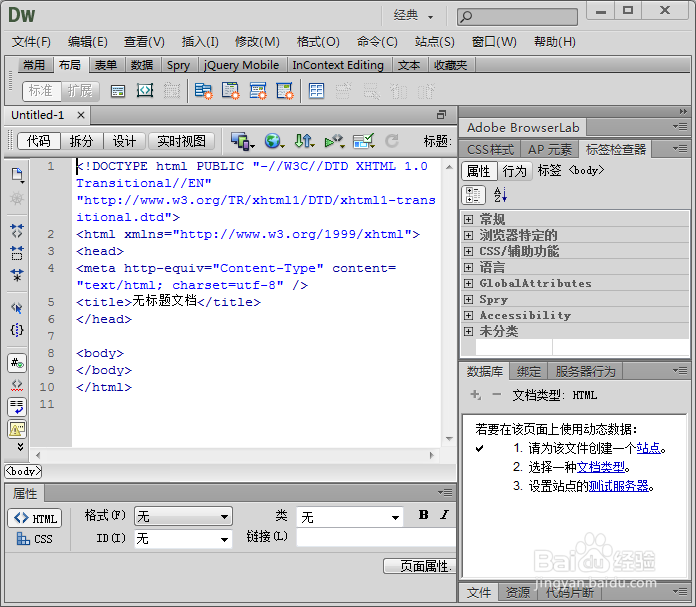Image resolution: width=696 pixels, height=607 pixels.
Task: Click vertical scrollbar down arrow in code view
Action: 449,439
